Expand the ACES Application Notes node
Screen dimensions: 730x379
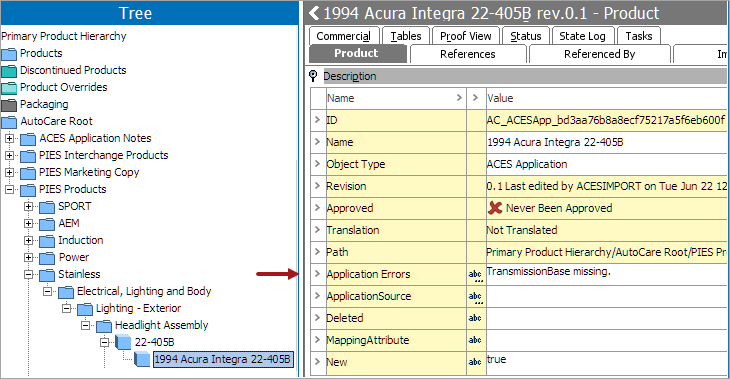9,138
